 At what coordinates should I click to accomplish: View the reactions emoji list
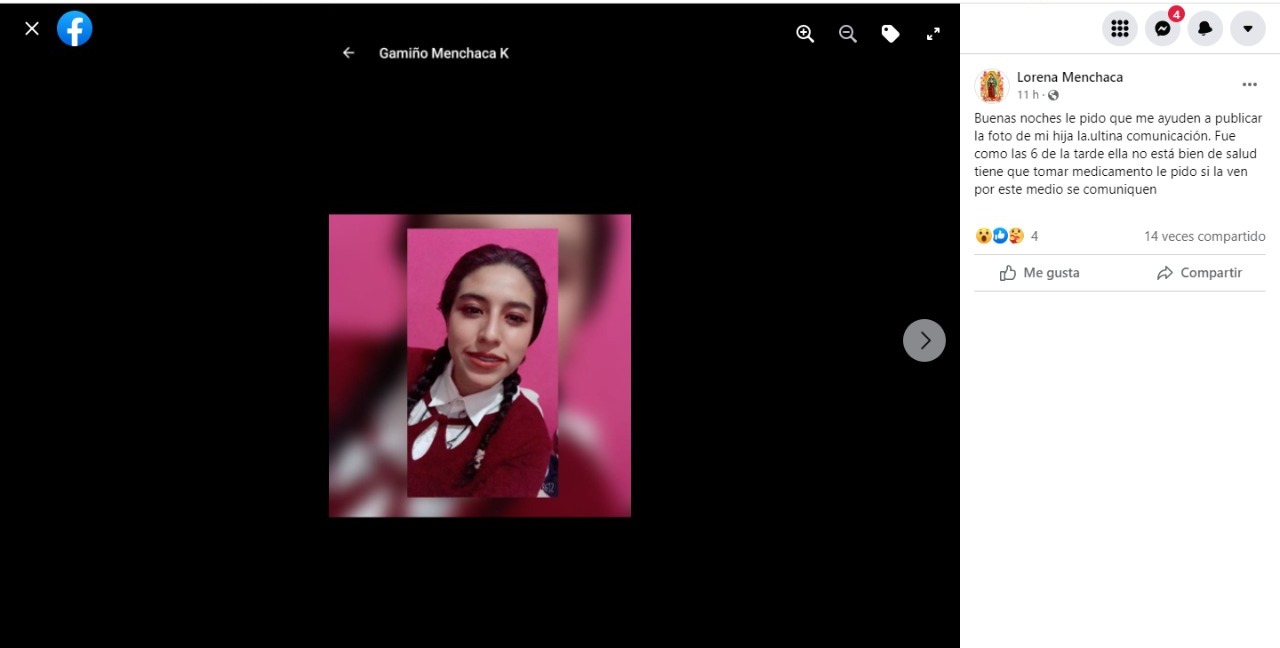pos(1000,236)
